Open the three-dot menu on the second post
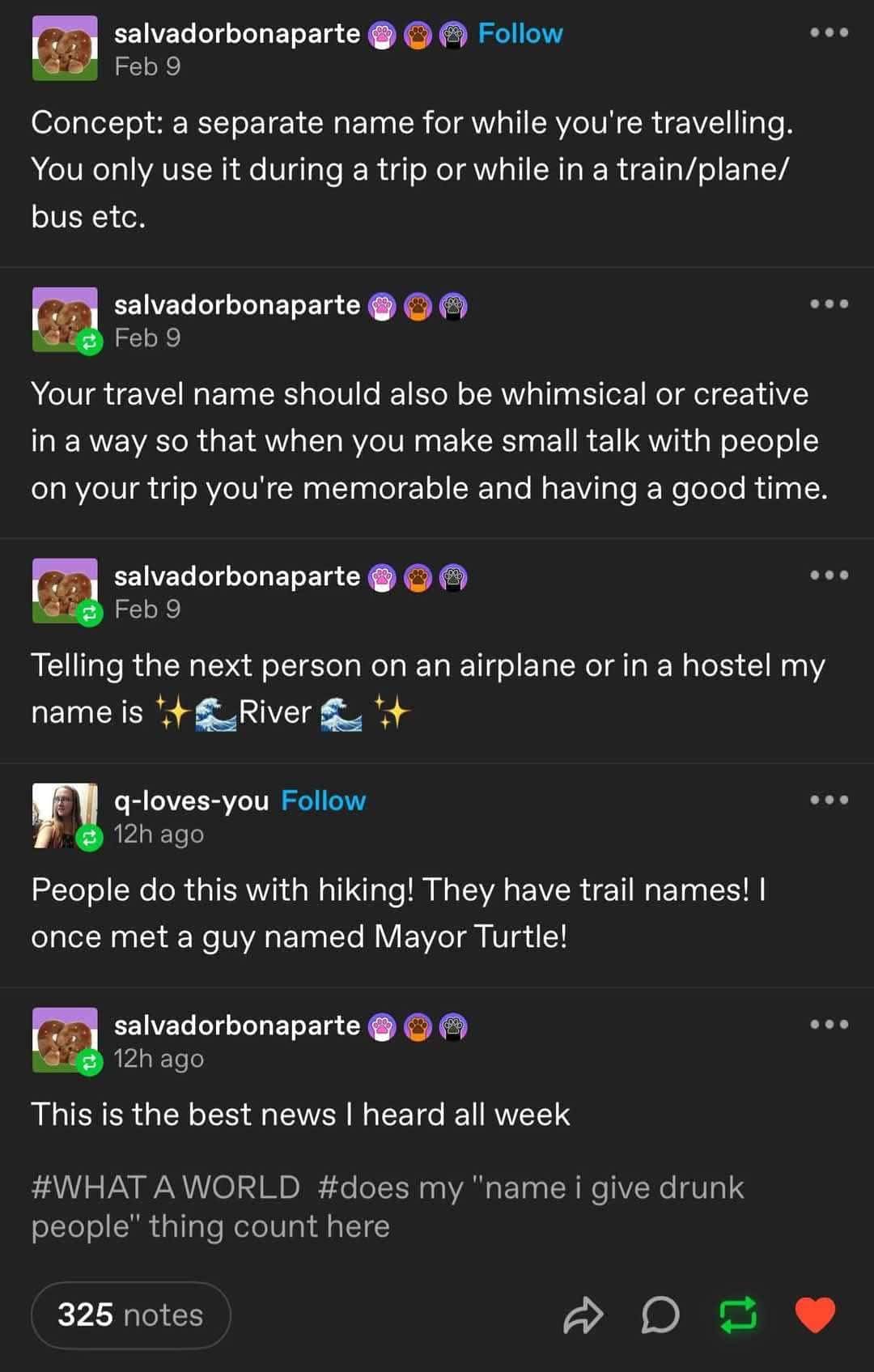The height and width of the screenshot is (1372, 874). coord(829,304)
